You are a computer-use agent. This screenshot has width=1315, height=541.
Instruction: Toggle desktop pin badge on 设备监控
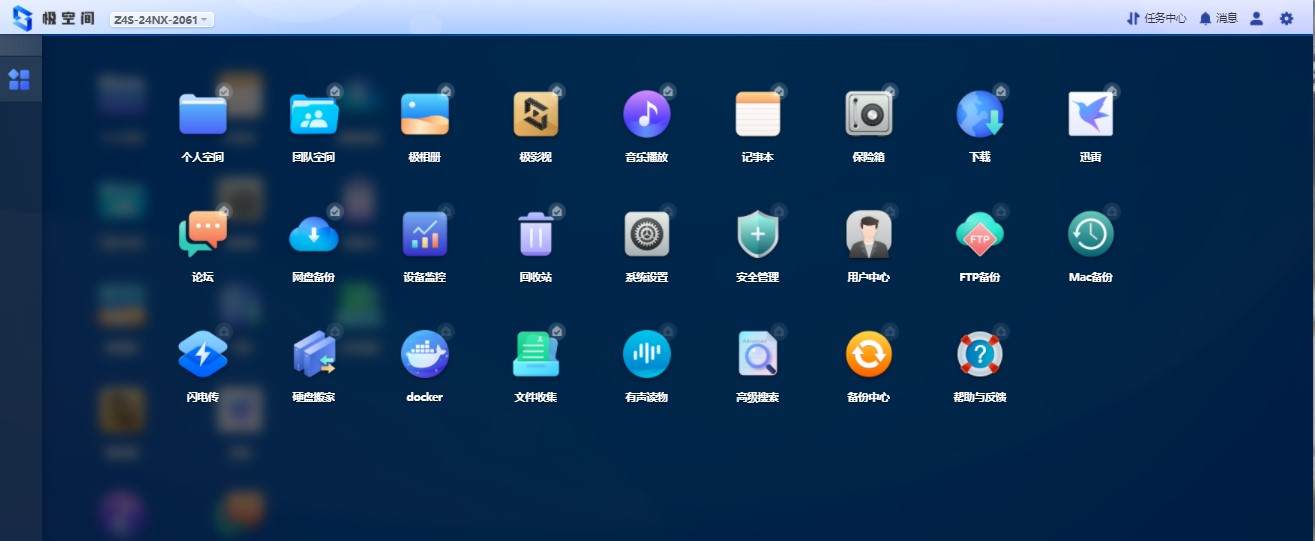pos(446,211)
